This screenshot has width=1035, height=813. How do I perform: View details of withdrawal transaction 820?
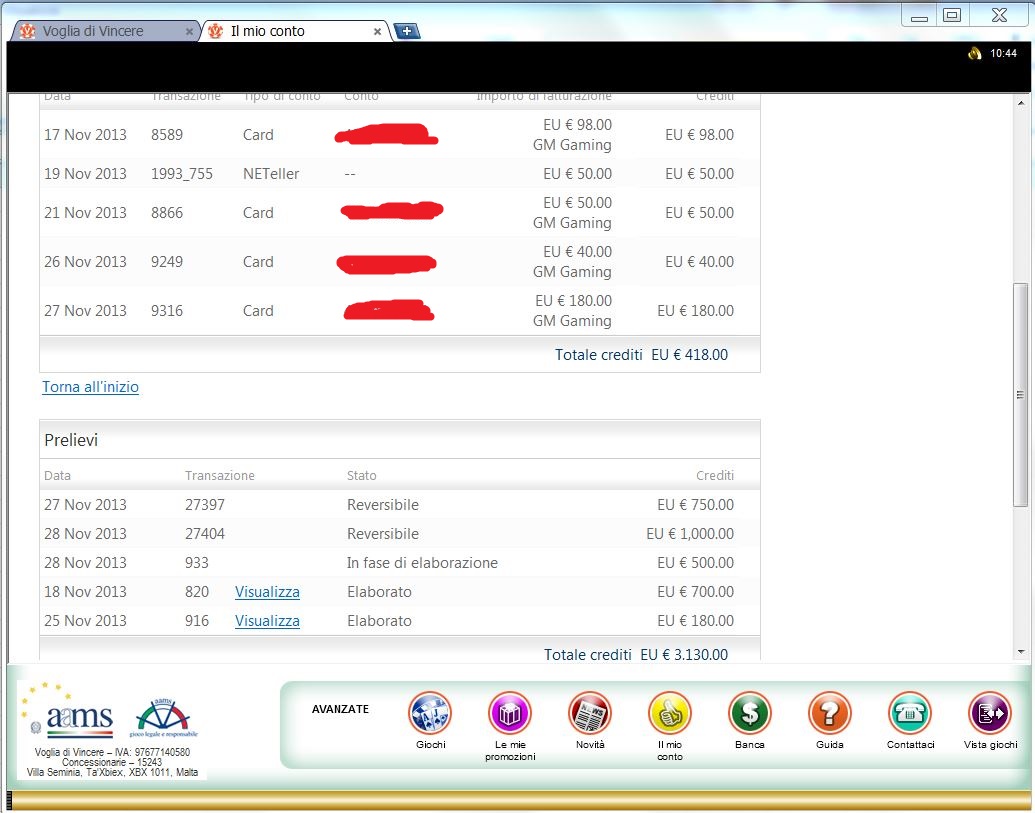267,592
